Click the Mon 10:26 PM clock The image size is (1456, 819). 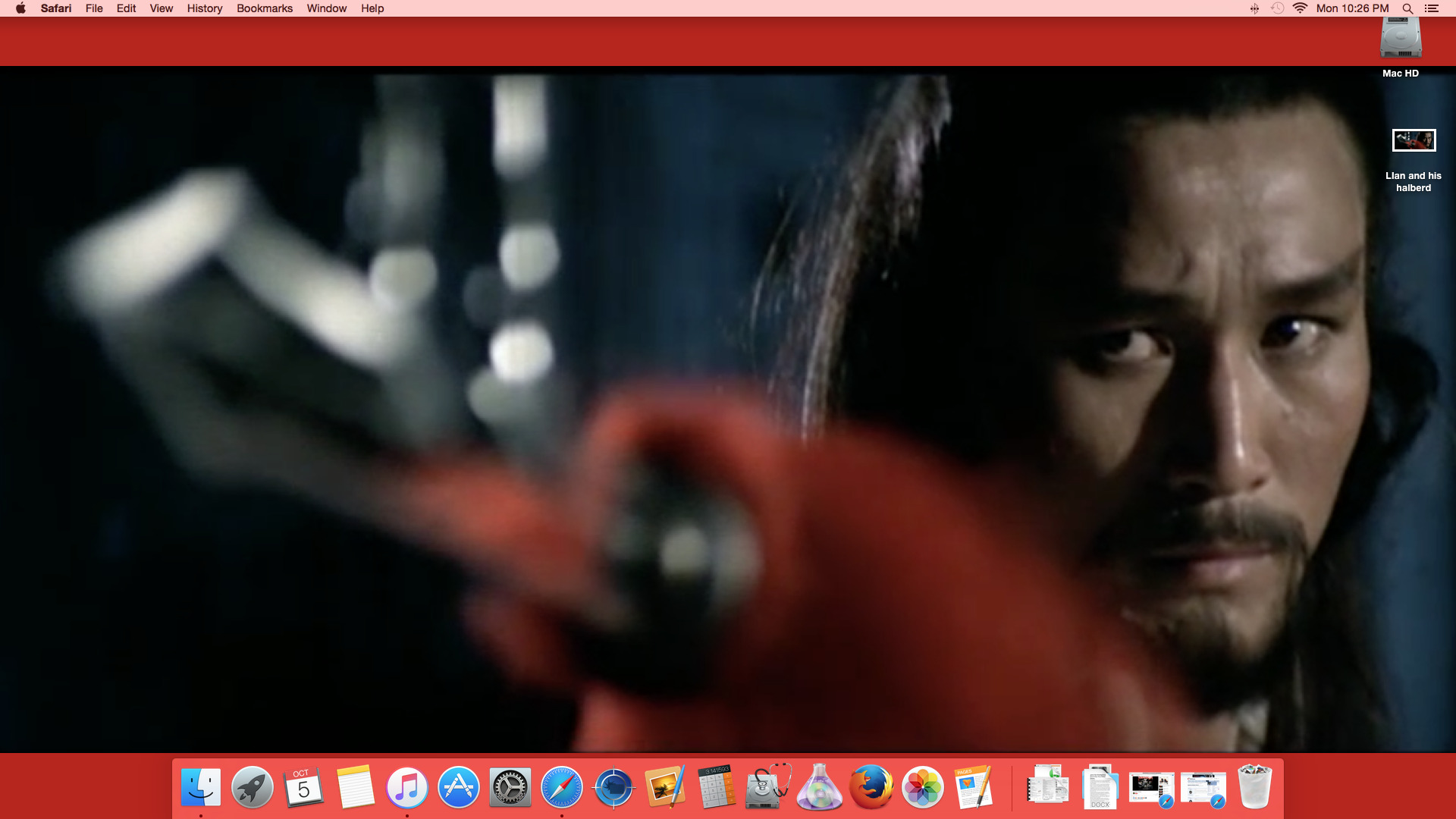pos(1353,8)
